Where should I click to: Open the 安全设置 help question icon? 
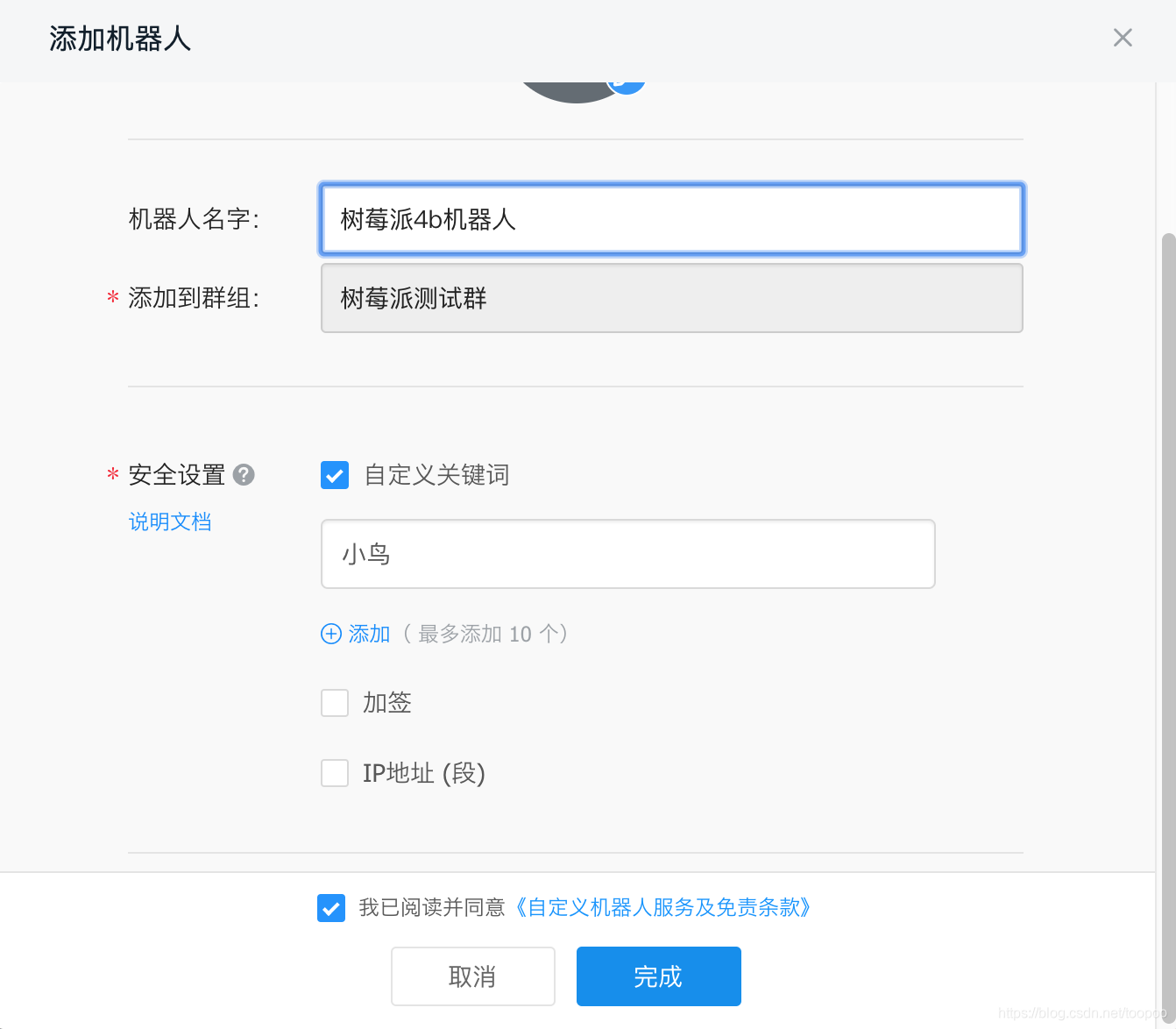click(244, 475)
